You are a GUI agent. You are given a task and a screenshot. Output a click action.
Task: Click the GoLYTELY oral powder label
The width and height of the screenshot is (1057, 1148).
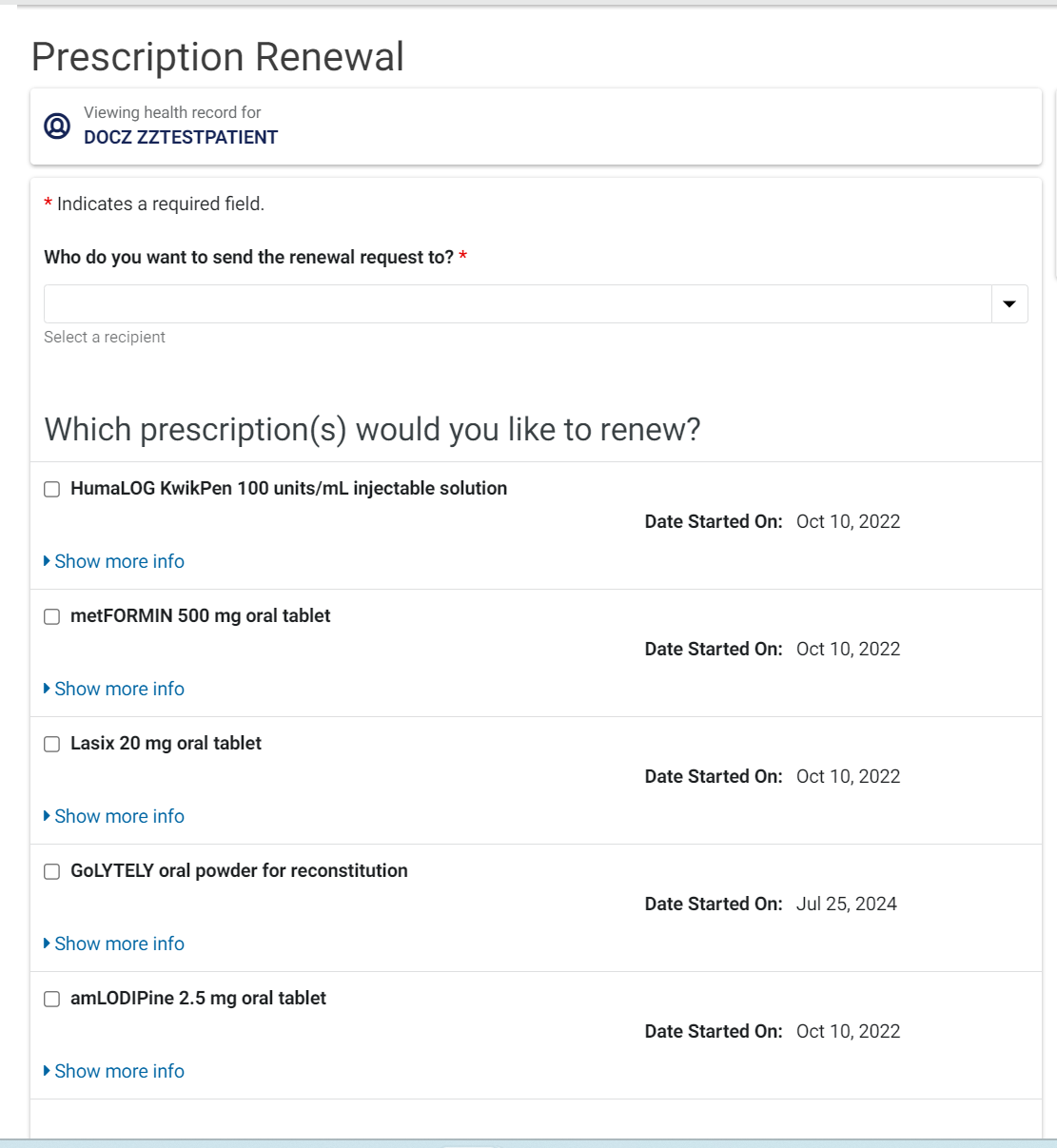[239, 870]
